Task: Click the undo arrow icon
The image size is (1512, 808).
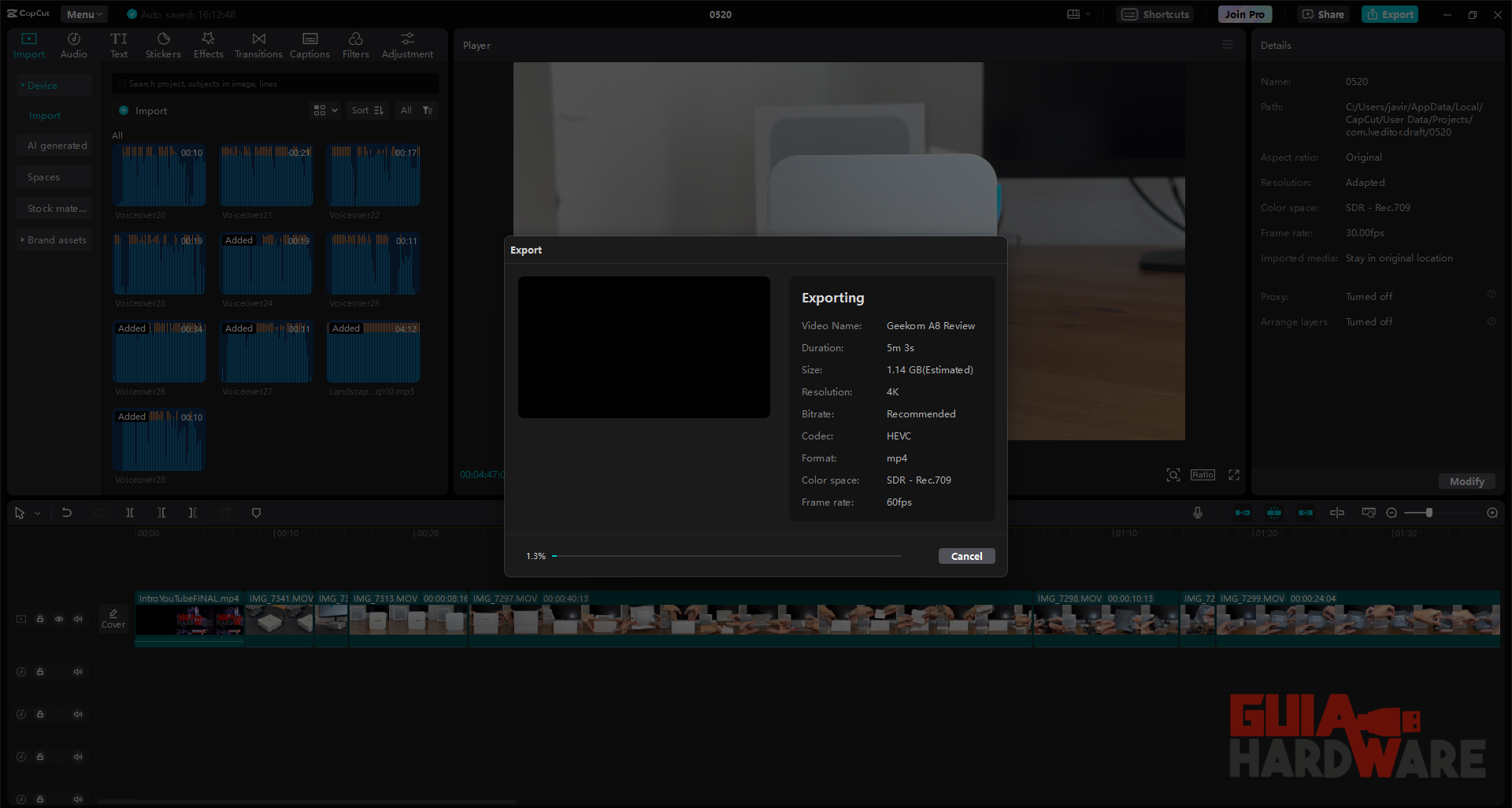Action: coord(67,513)
